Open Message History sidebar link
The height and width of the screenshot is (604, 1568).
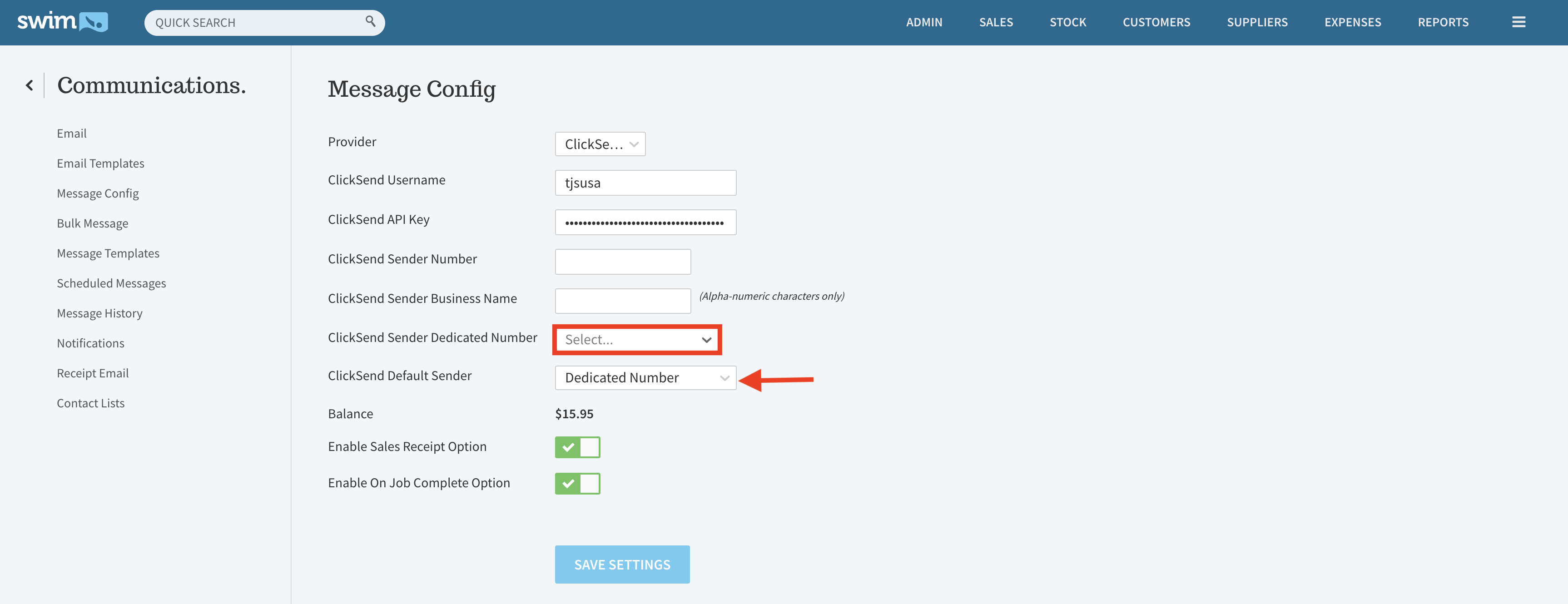99,313
